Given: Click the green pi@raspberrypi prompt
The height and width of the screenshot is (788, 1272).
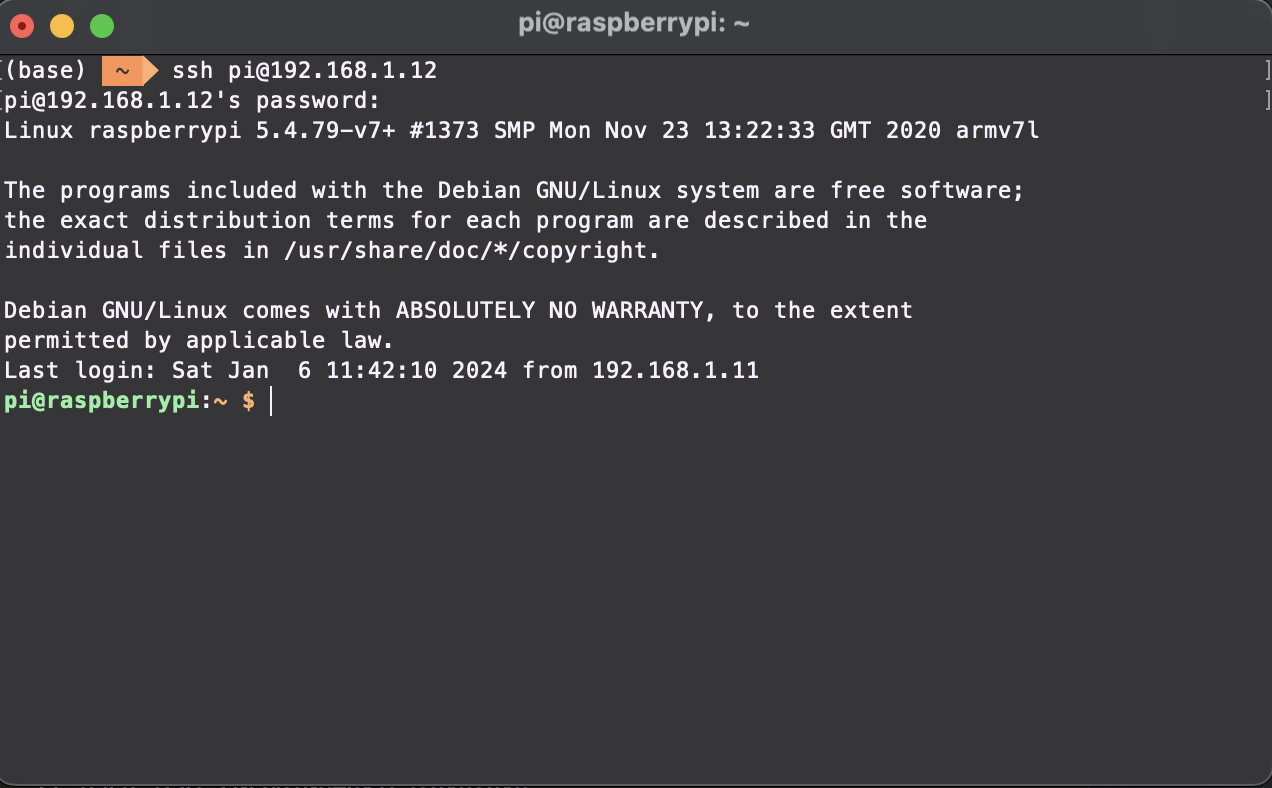Looking at the screenshot, I should [102, 401].
